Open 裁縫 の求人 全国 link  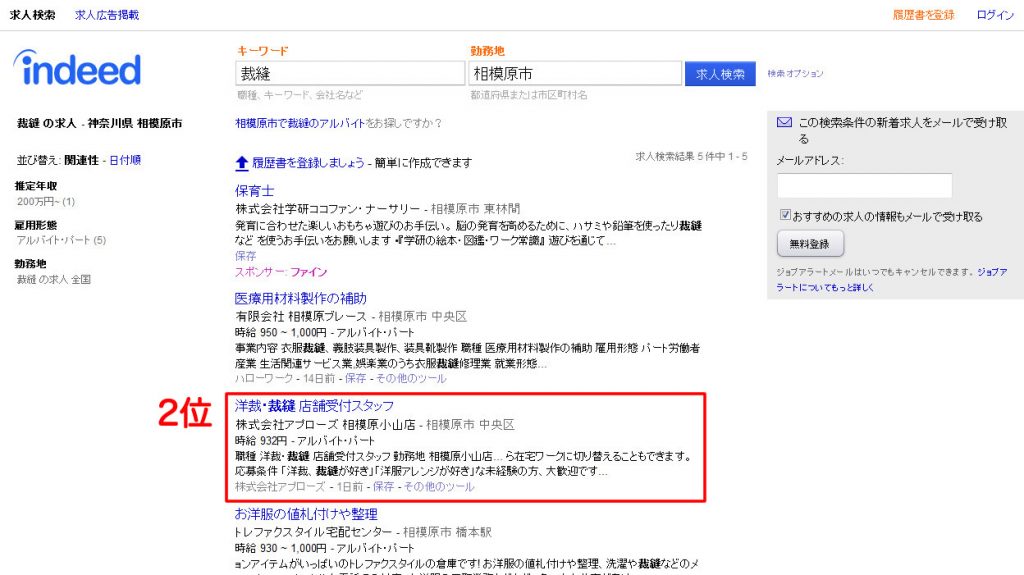tap(54, 280)
